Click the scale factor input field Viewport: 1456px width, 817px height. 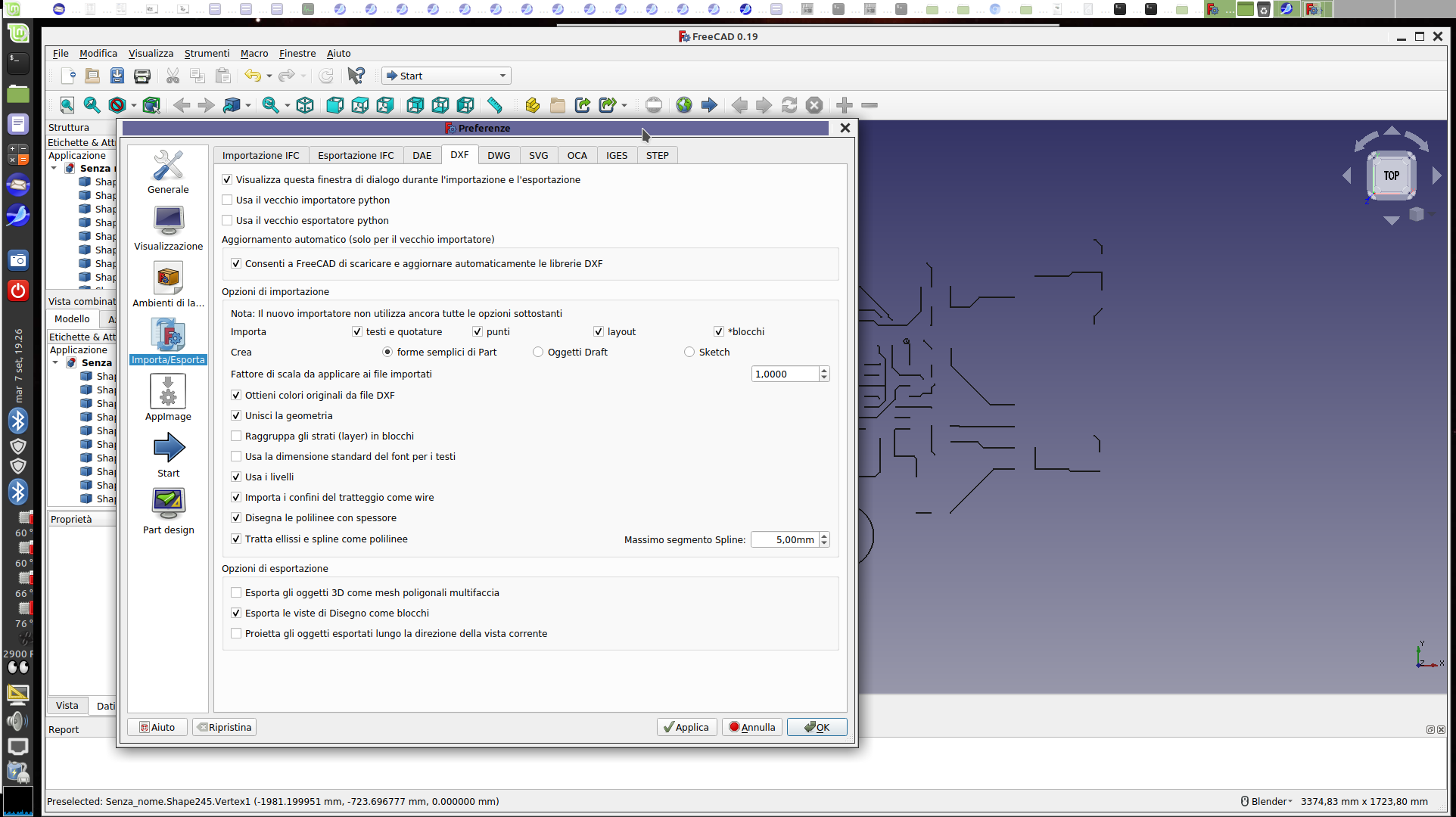[785, 374]
